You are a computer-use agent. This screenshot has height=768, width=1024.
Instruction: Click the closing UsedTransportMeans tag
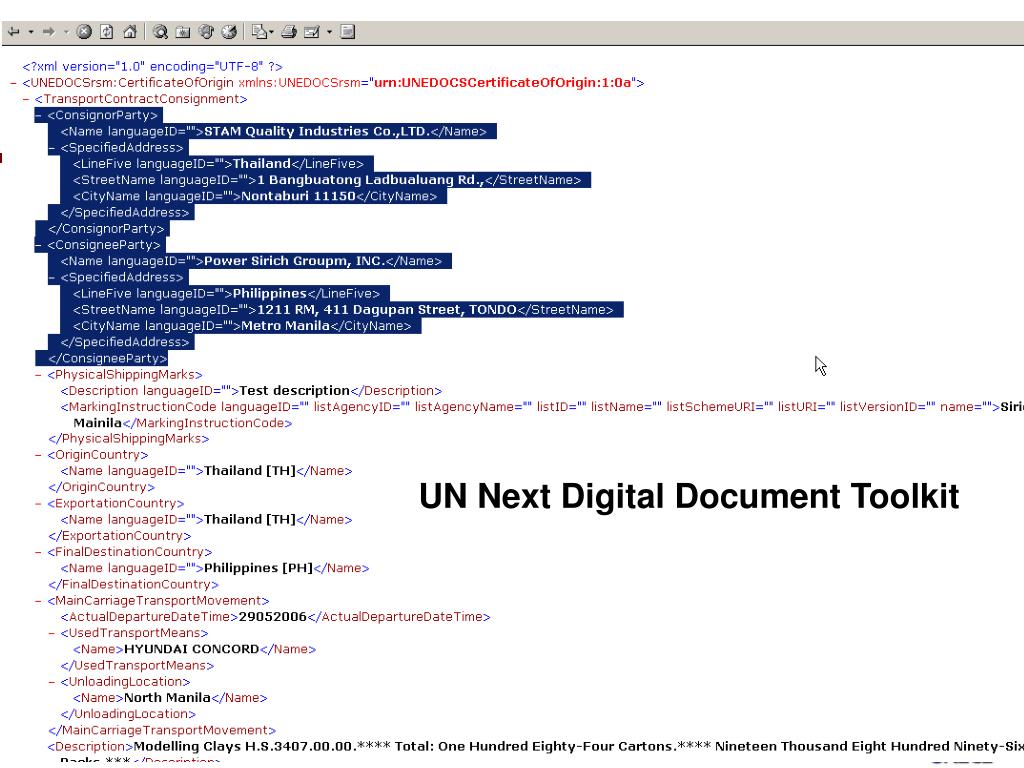click(x=137, y=665)
